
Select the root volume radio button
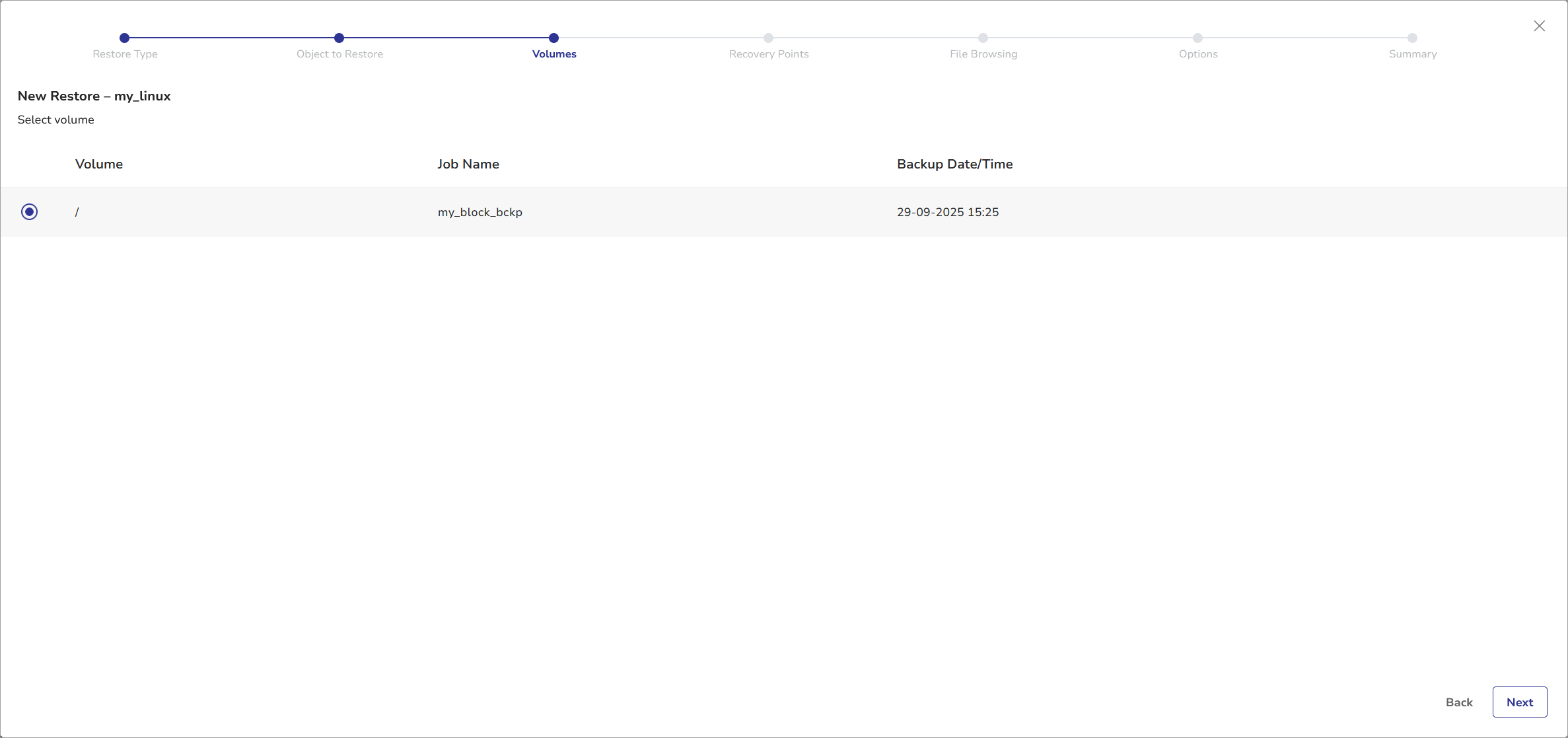[29, 212]
